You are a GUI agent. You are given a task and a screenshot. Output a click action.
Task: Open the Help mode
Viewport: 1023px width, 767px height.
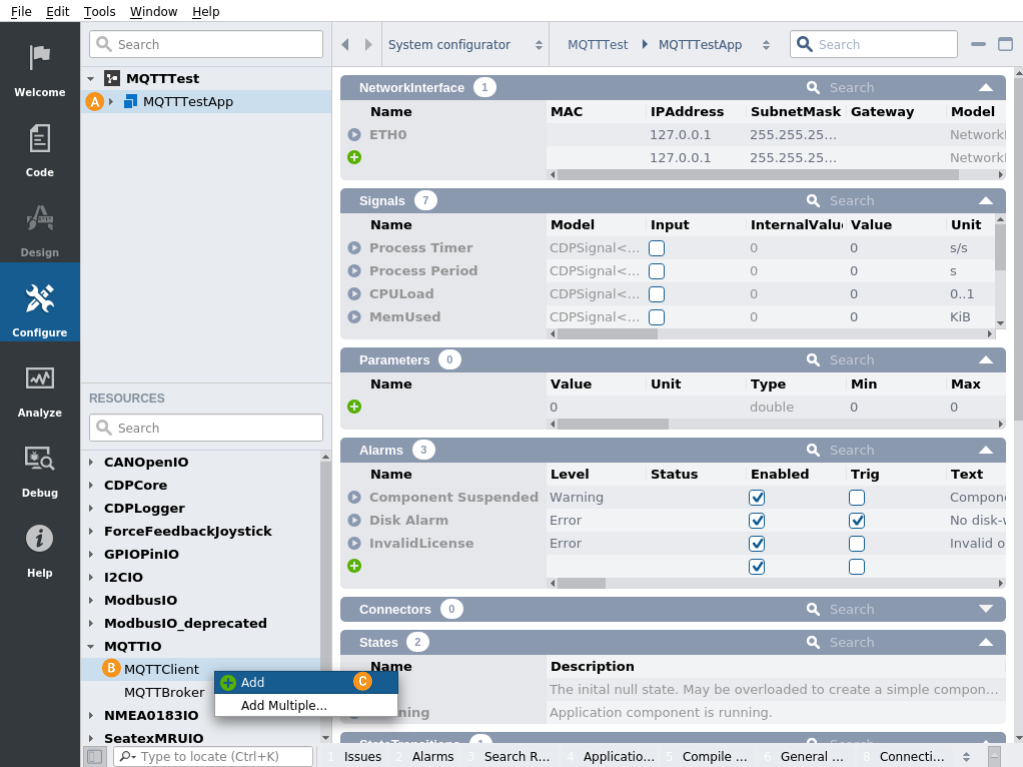point(40,548)
